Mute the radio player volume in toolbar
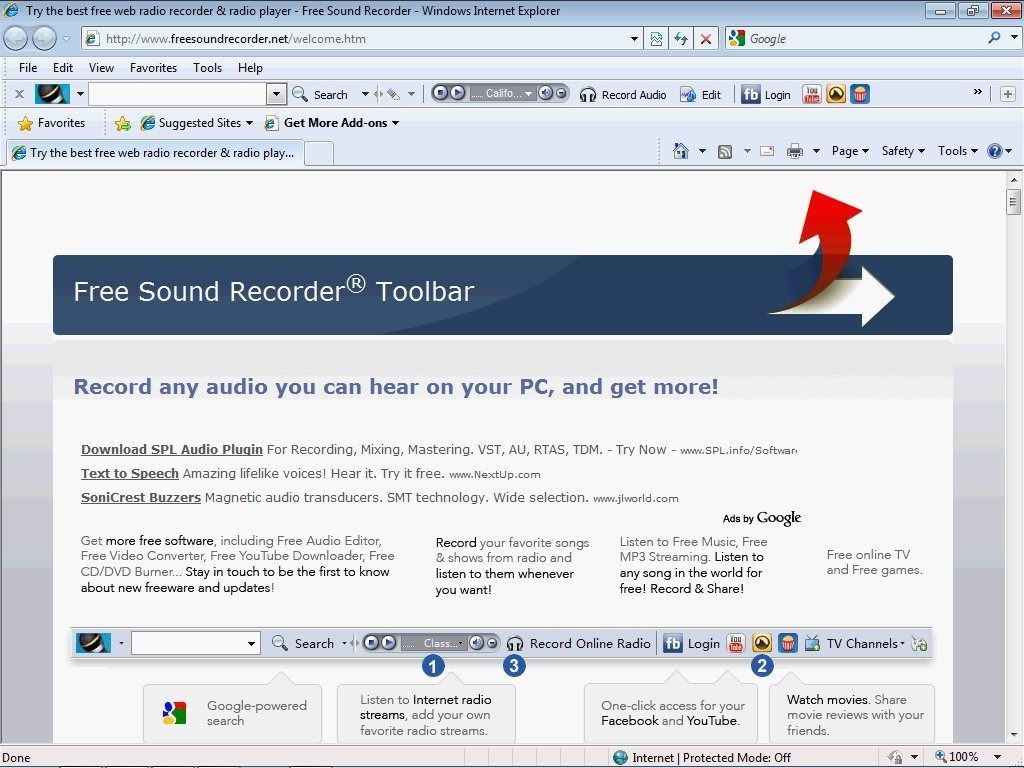 [x=545, y=93]
